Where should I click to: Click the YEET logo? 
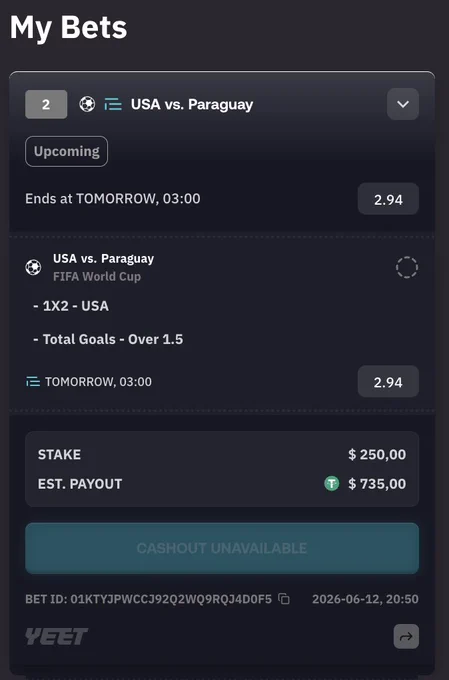[56, 636]
